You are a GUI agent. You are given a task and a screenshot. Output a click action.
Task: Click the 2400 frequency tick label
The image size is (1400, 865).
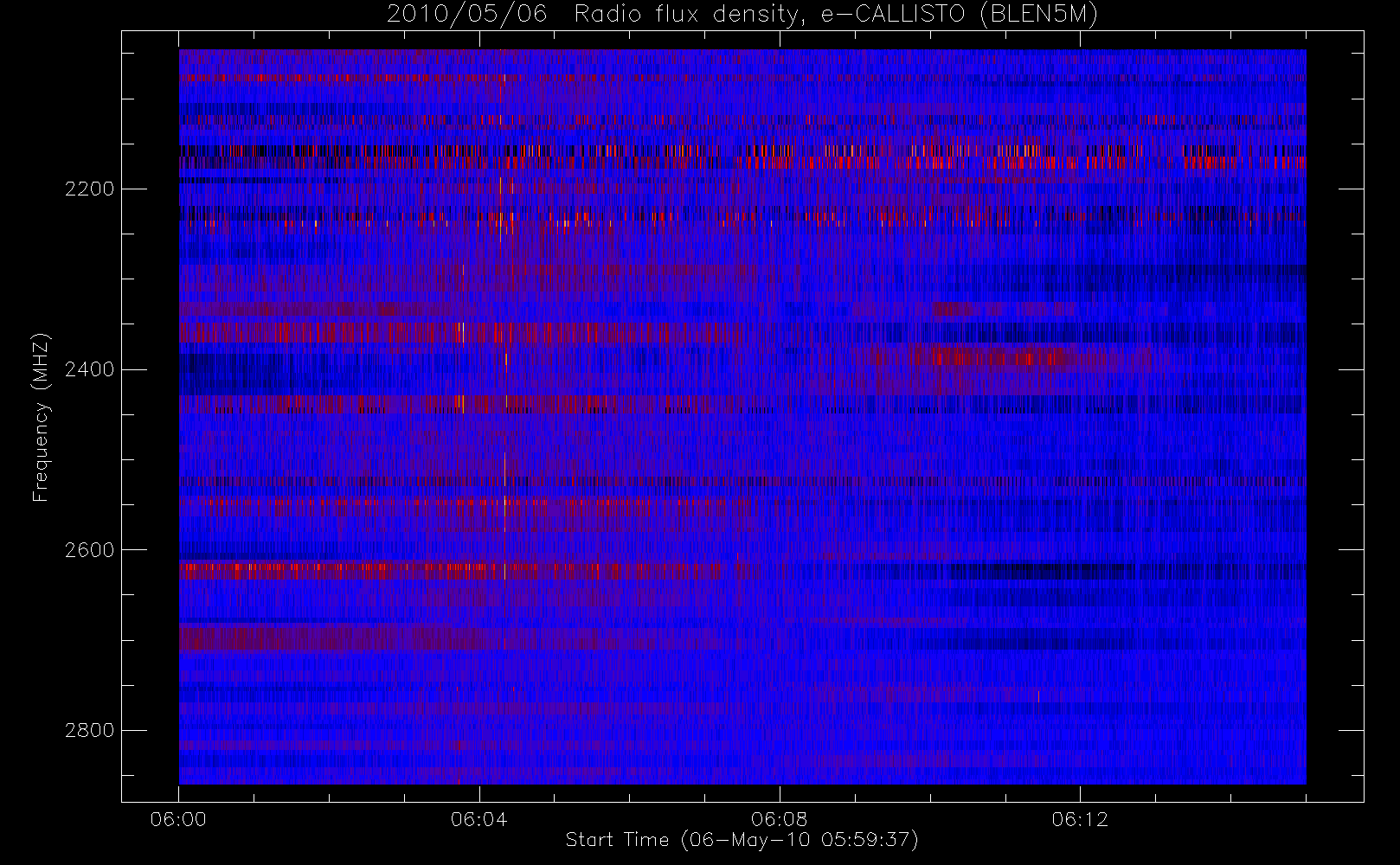tap(89, 369)
